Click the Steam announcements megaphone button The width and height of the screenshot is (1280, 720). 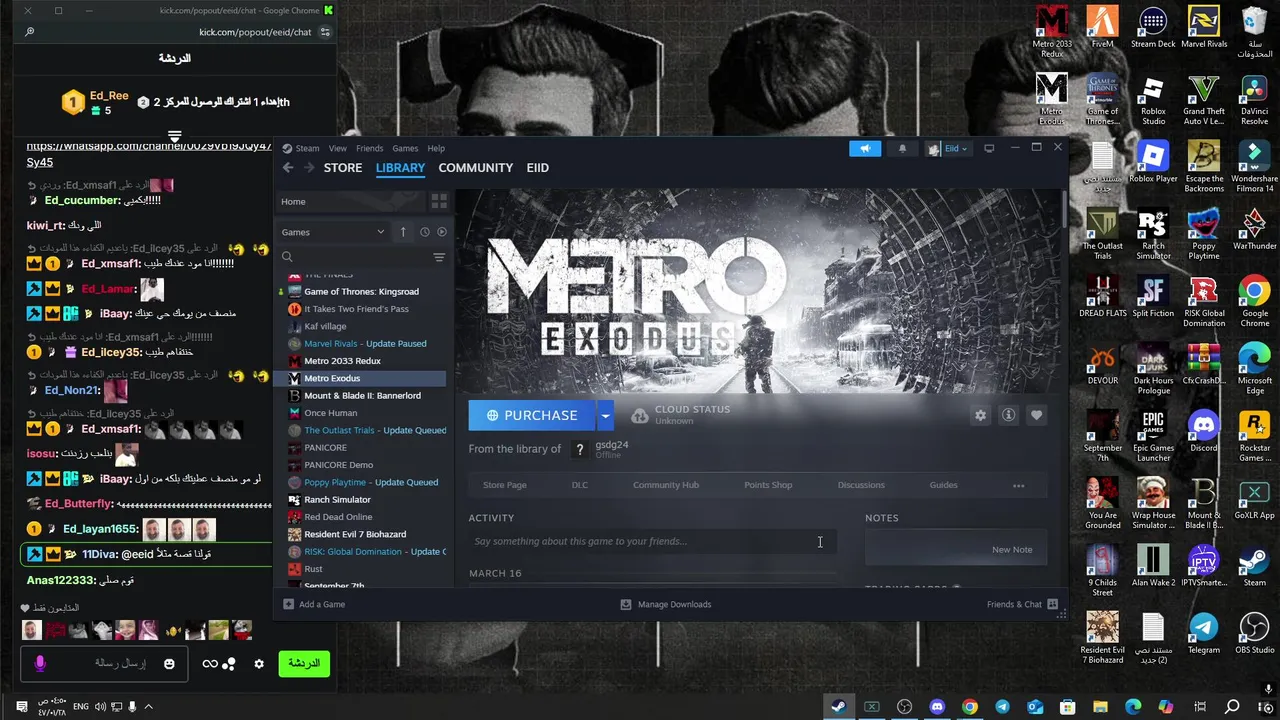coord(865,148)
